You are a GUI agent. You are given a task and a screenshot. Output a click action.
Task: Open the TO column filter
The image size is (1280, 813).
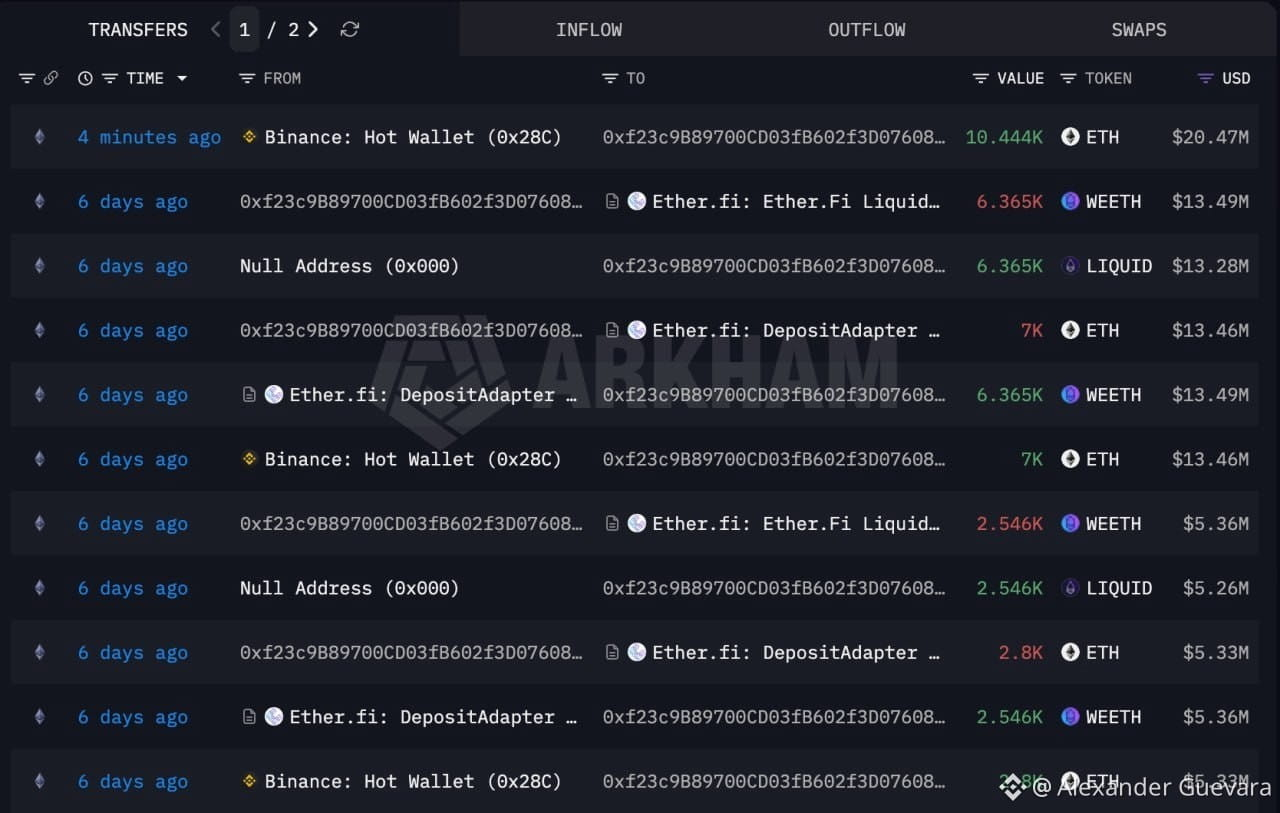(x=610, y=78)
